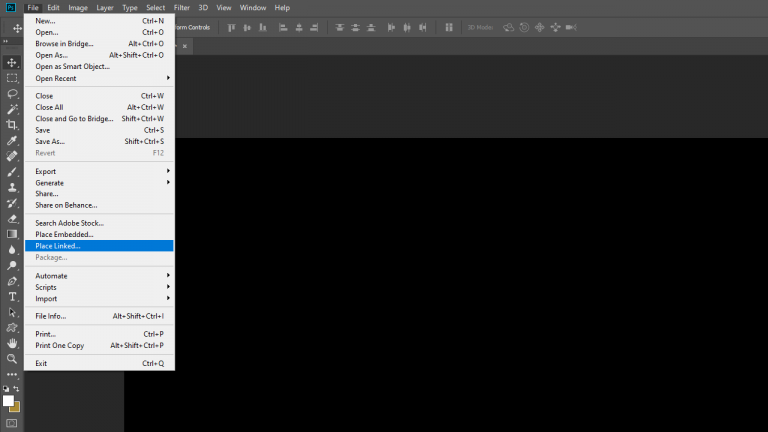Viewport: 768px width, 432px height.
Task: Choose Place Embedded menu entry
Action: pyautogui.click(x=99, y=234)
